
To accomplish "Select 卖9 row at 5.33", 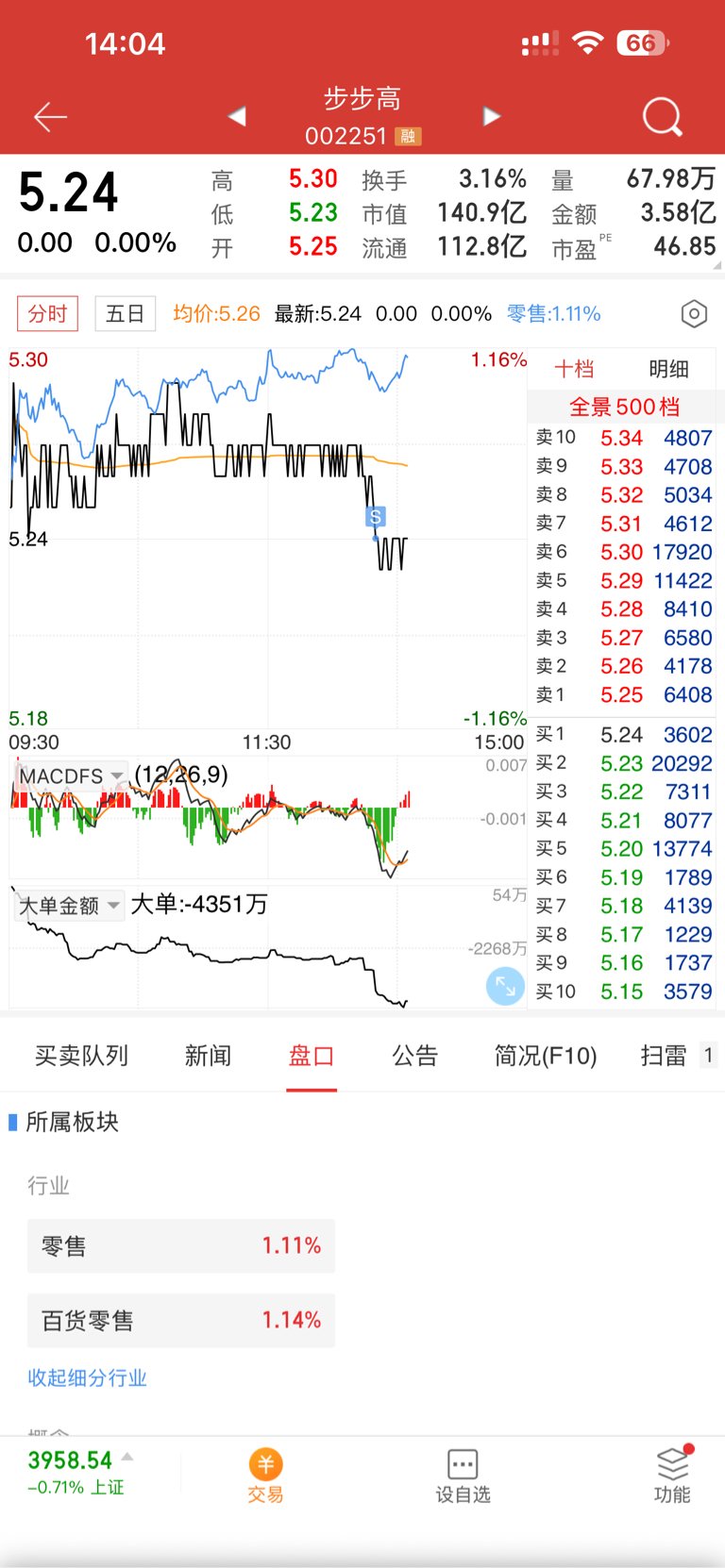I will (623, 466).
